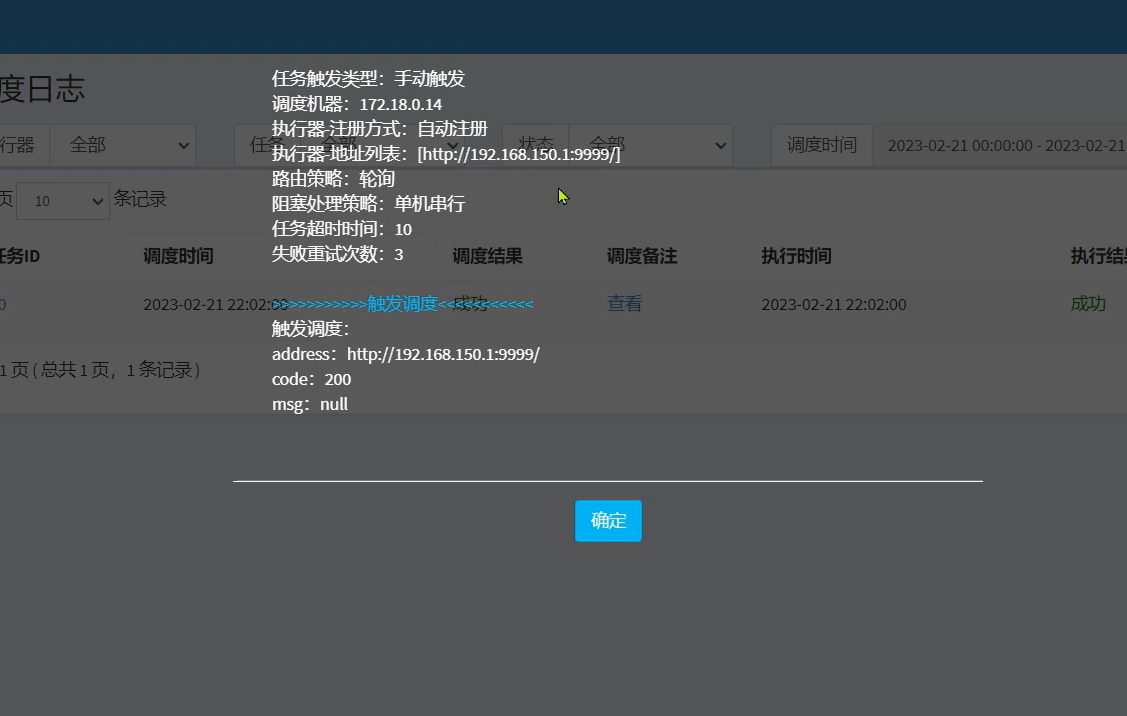
Task: Open the 状态 全部 dropdown
Action: coord(650,145)
